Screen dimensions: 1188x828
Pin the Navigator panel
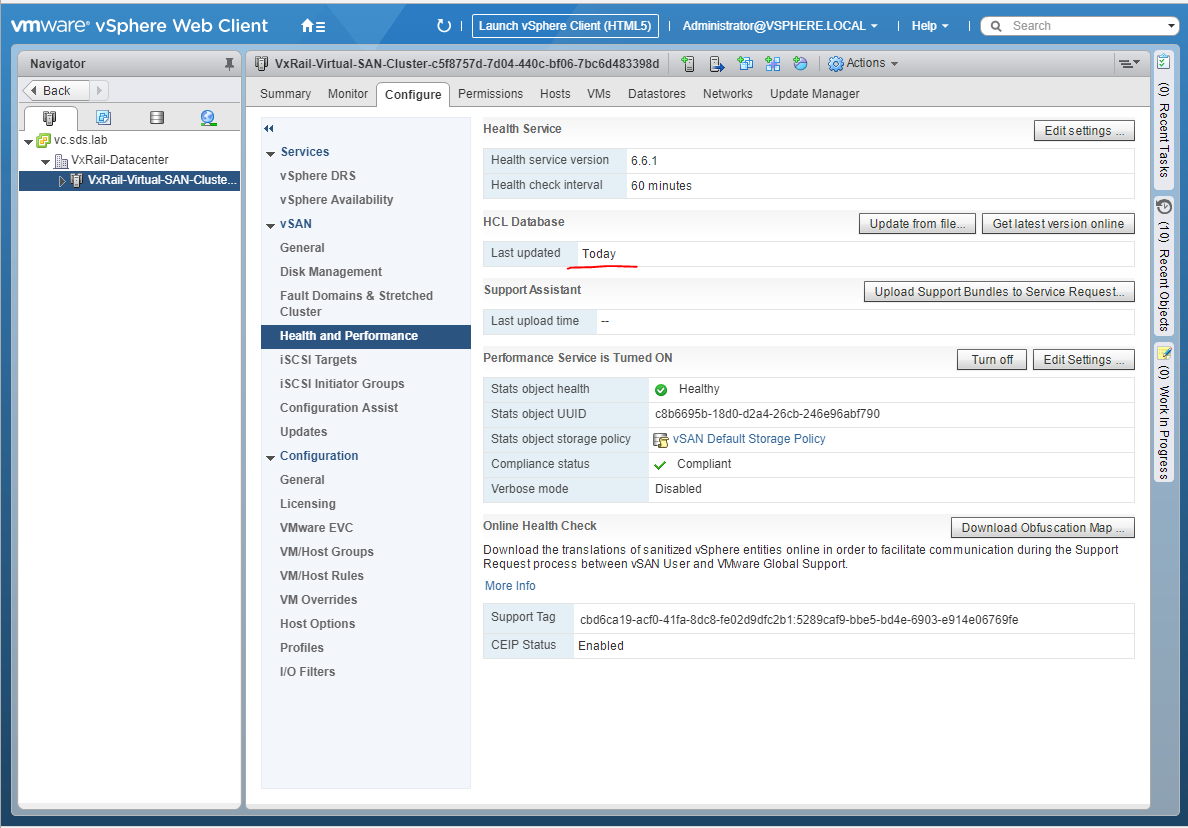[229, 64]
